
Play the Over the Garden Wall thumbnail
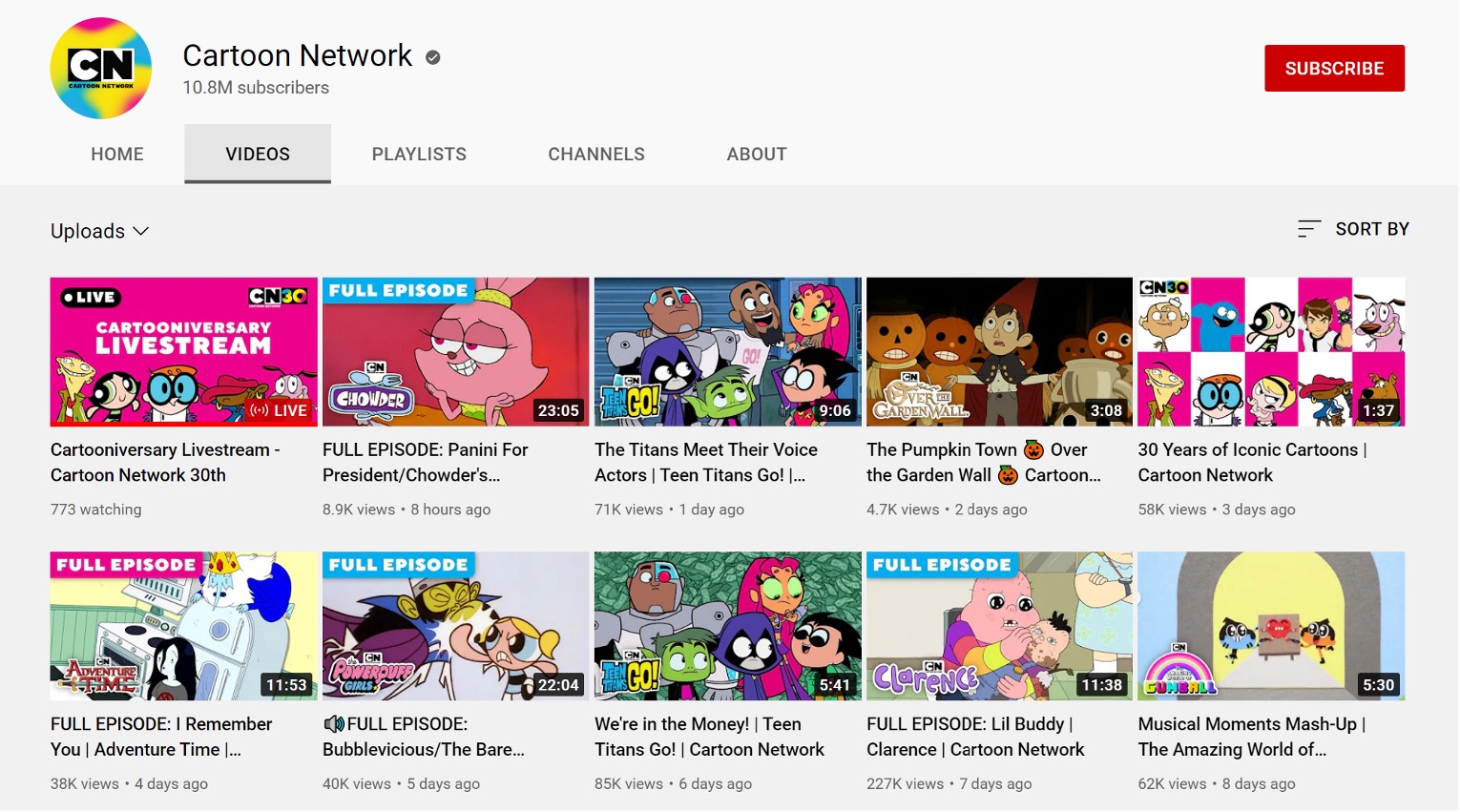[x=998, y=351]
